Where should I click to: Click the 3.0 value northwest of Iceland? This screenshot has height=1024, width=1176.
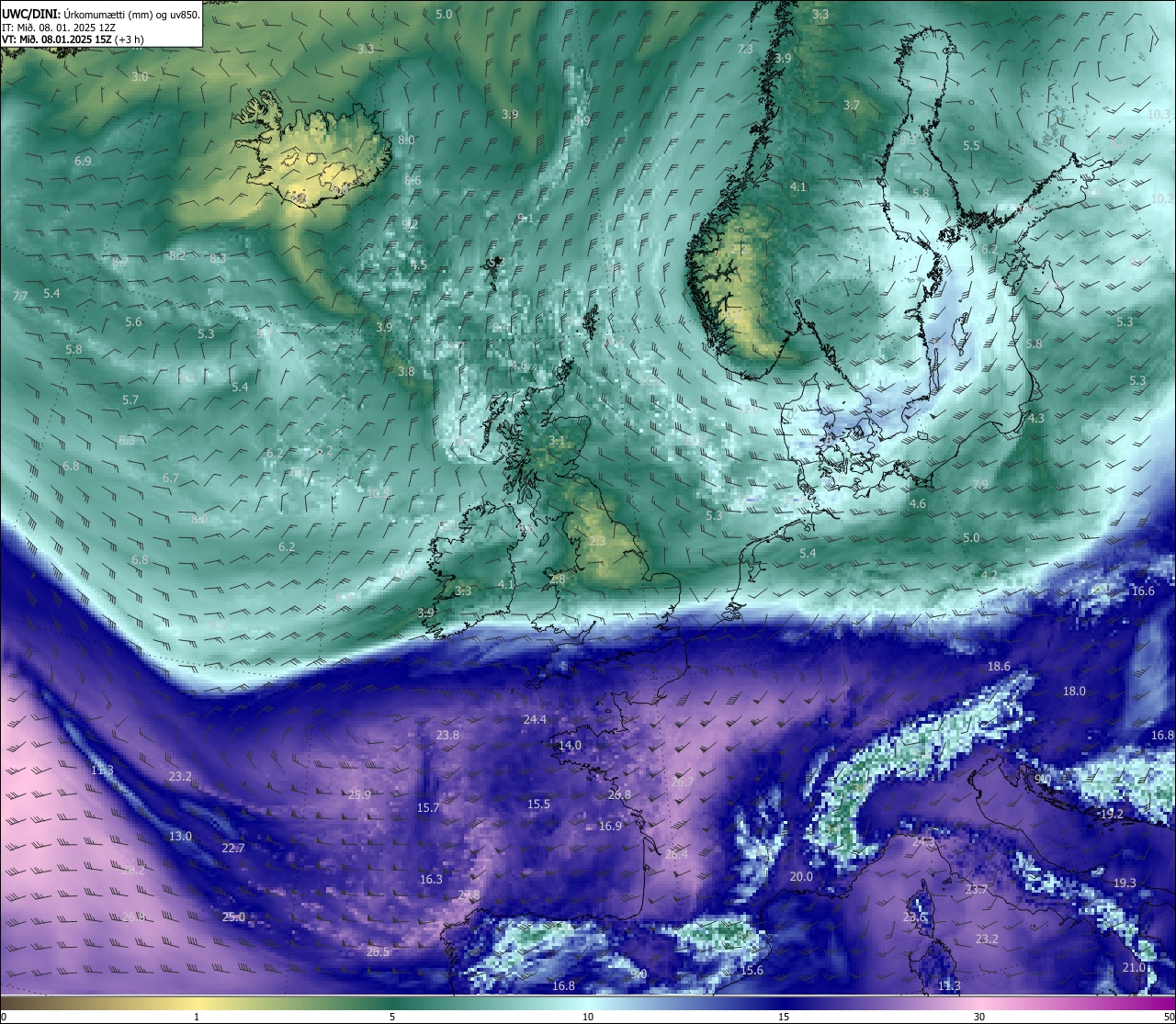point(140,77)
